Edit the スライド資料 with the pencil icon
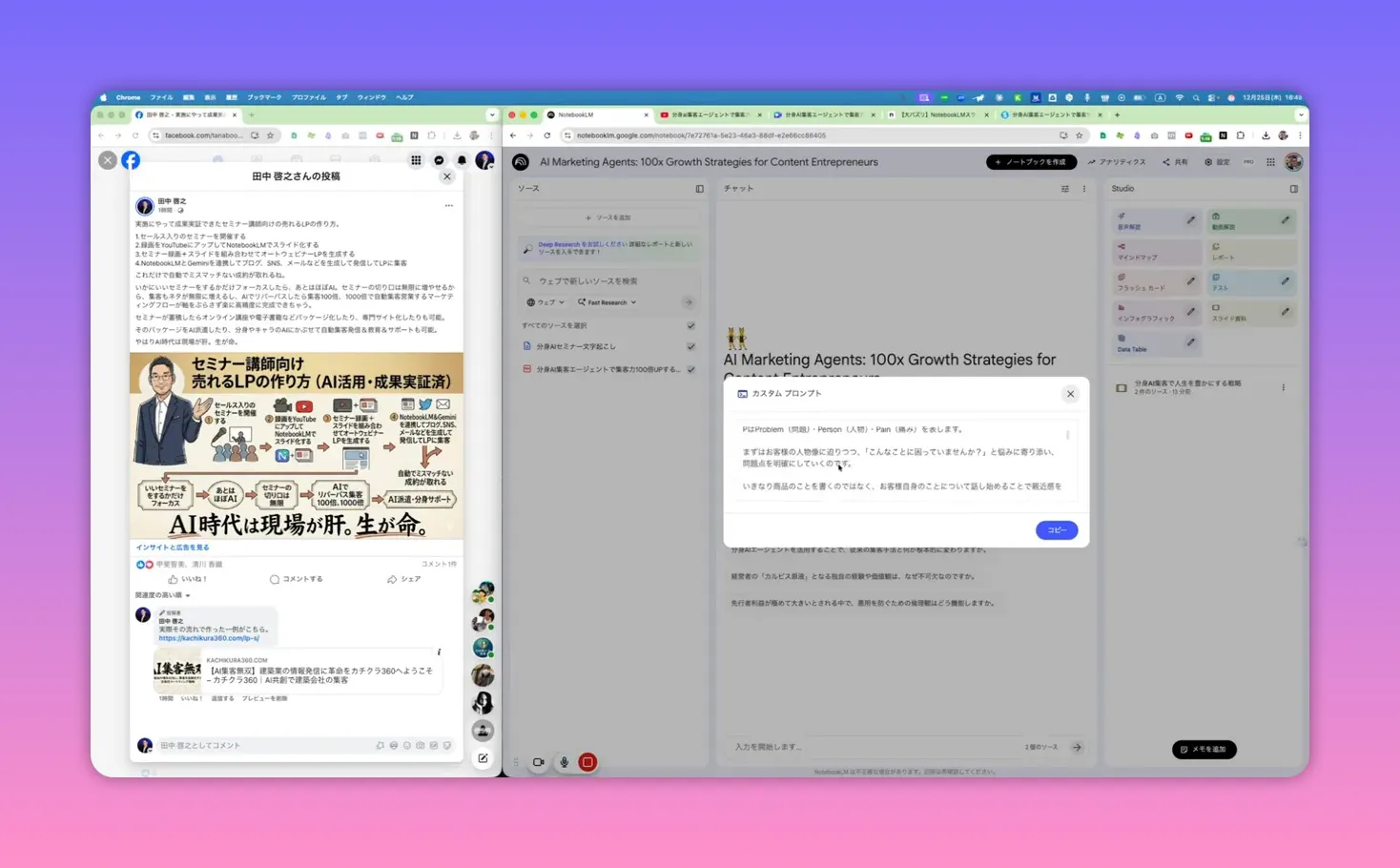This screenshot has height=868, width=1400. coord(1286,309)
